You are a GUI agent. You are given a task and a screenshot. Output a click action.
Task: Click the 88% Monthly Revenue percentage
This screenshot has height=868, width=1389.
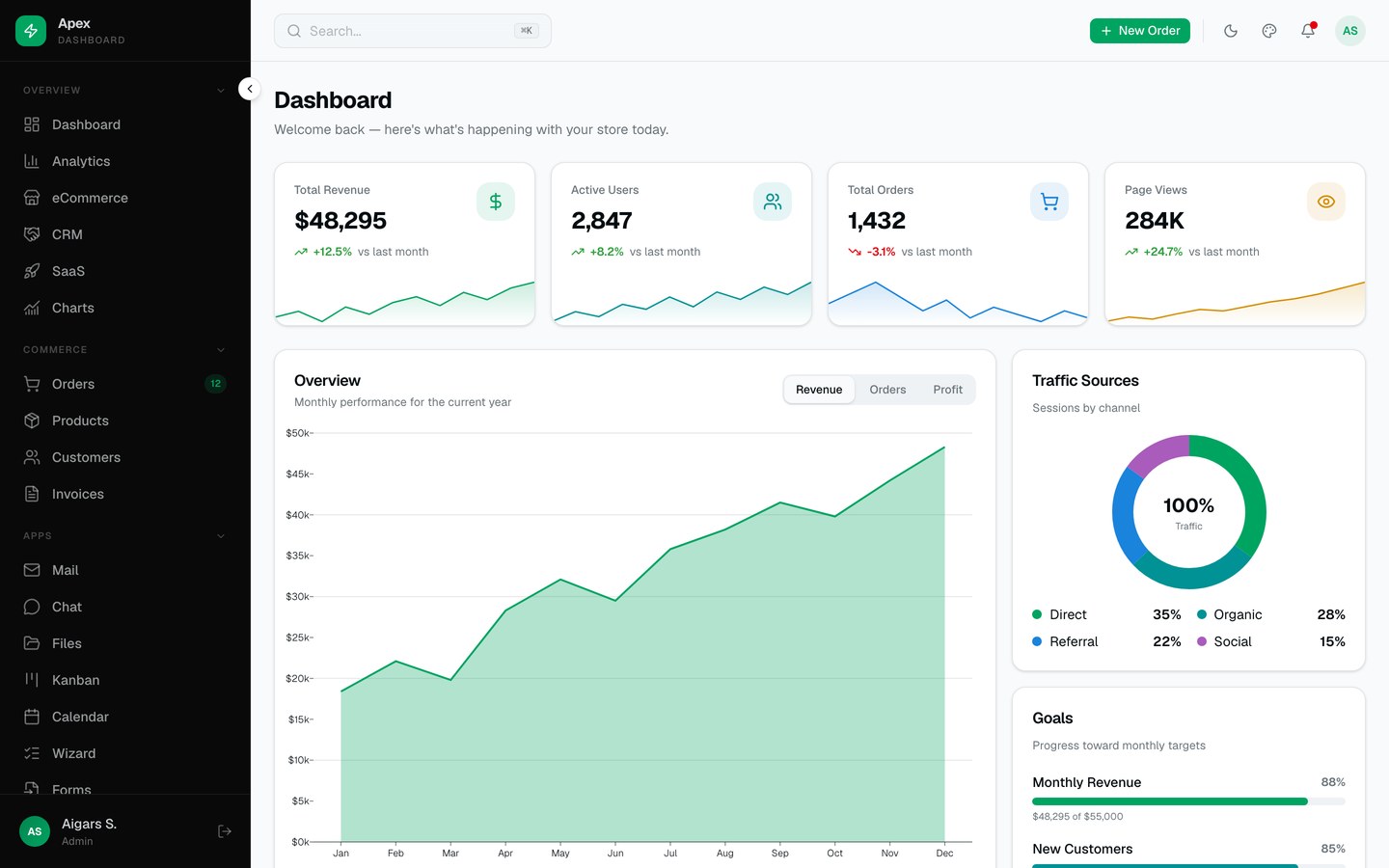[x=1333, y=782]
